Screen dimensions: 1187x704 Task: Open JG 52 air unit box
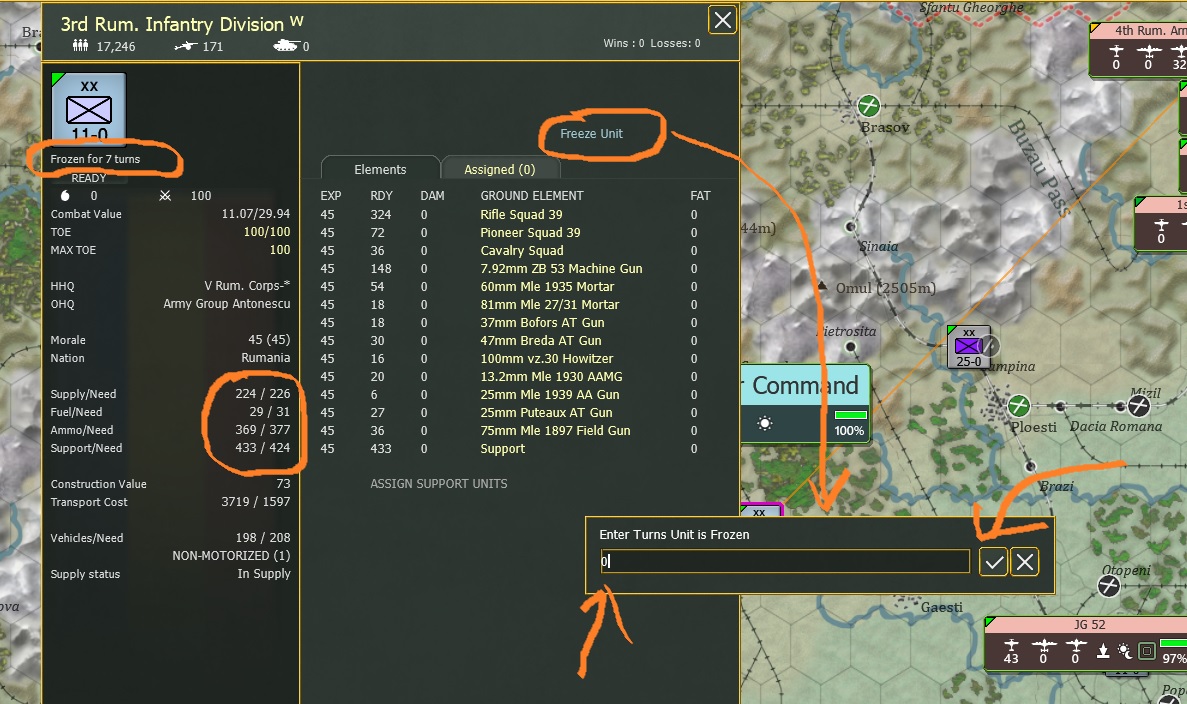pyautogui.click(x=1086, y=643)
